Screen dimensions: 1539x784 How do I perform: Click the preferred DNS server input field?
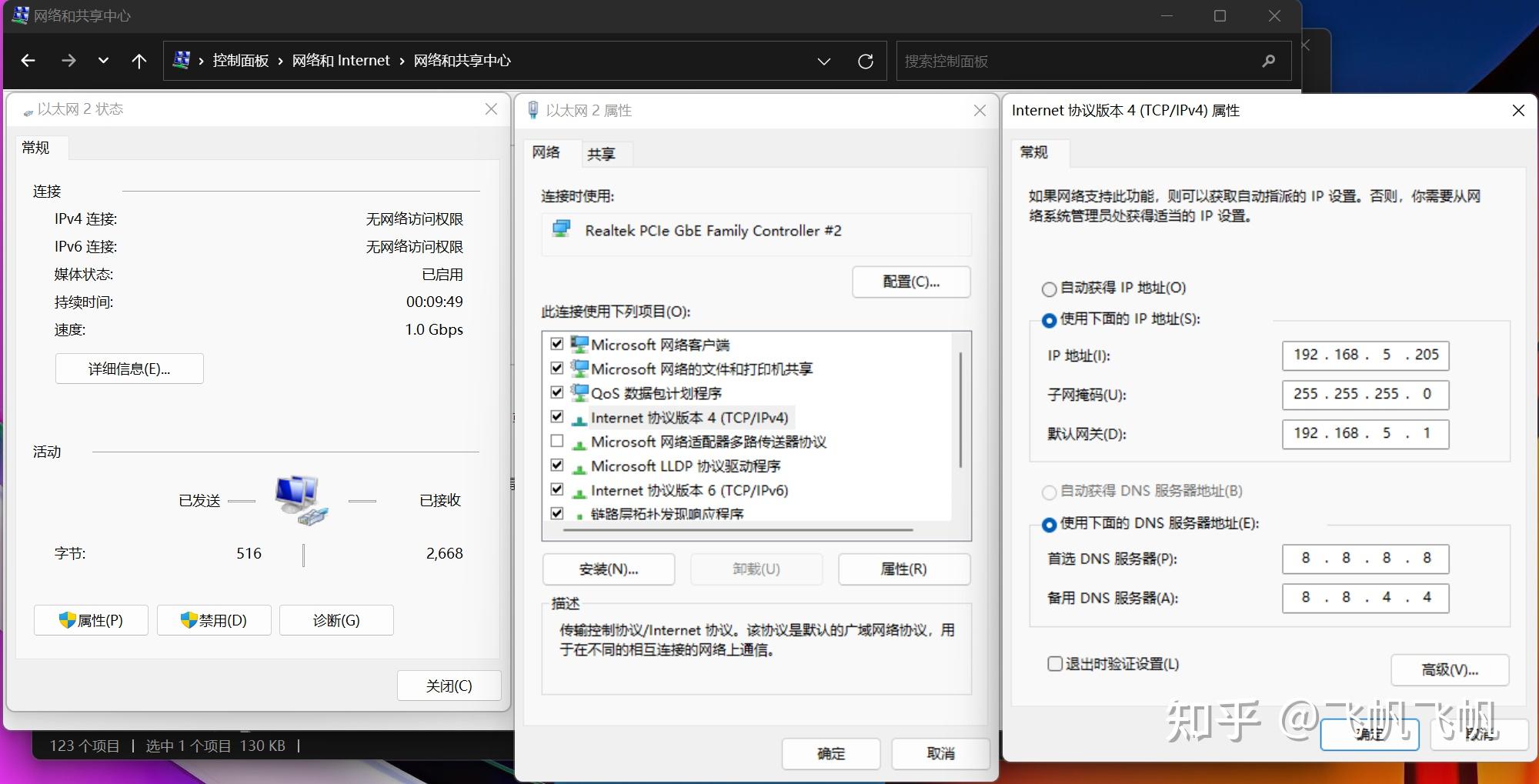1365,559
